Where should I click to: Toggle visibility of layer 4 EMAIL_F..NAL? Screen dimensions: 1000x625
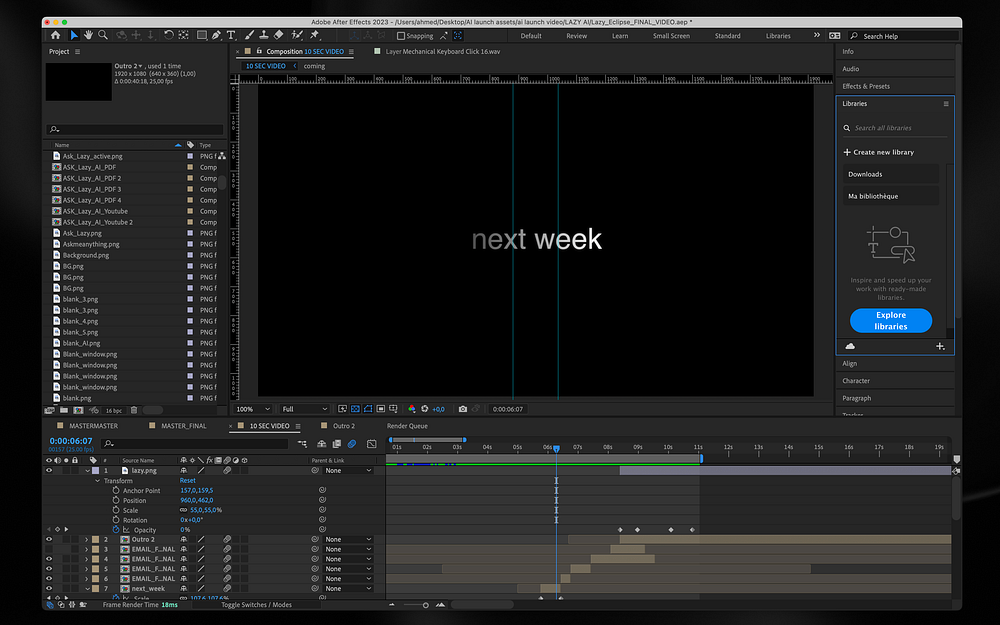(49, 559)
